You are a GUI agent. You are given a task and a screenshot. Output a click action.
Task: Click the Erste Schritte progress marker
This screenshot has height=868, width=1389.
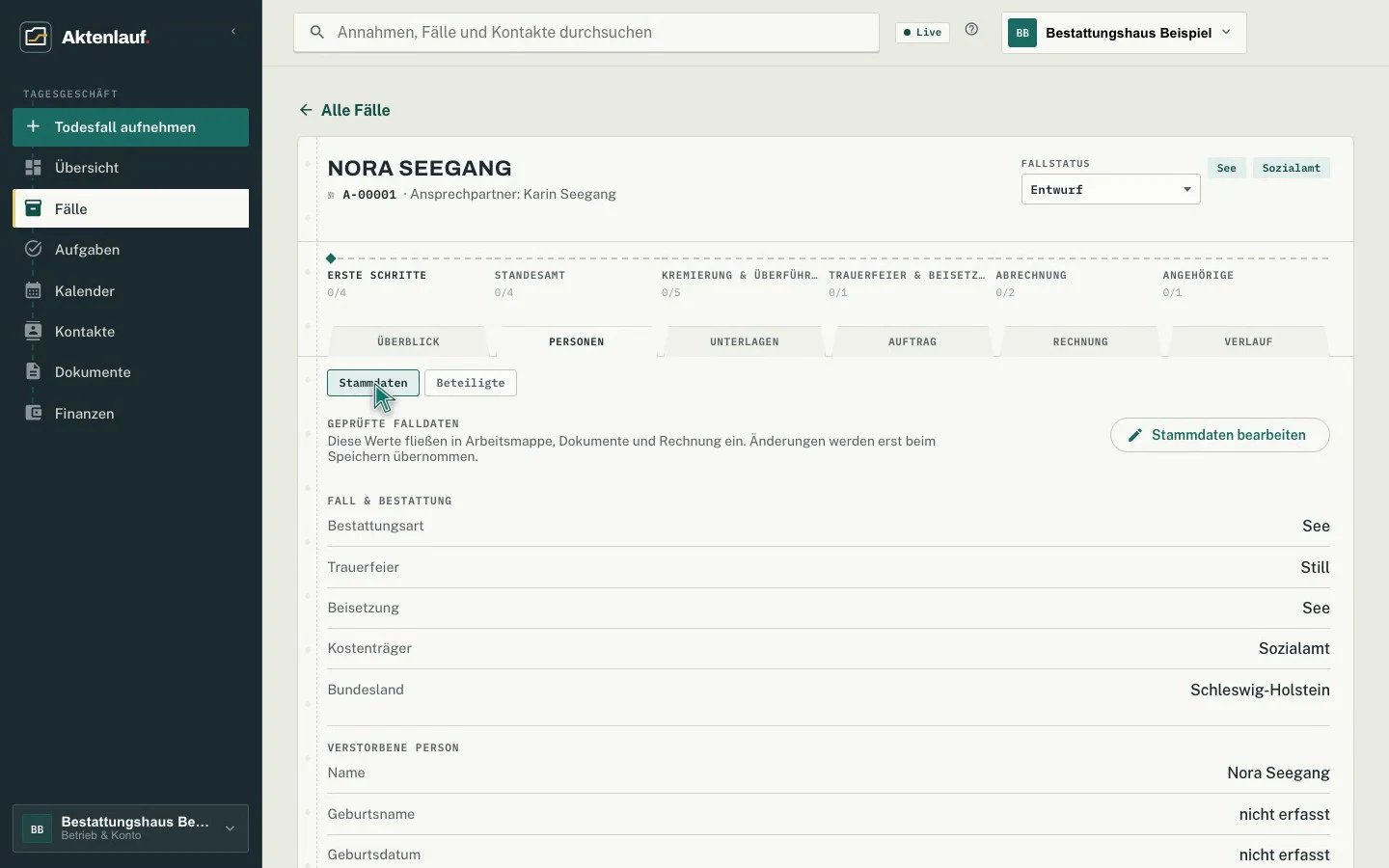pos(331,258)
